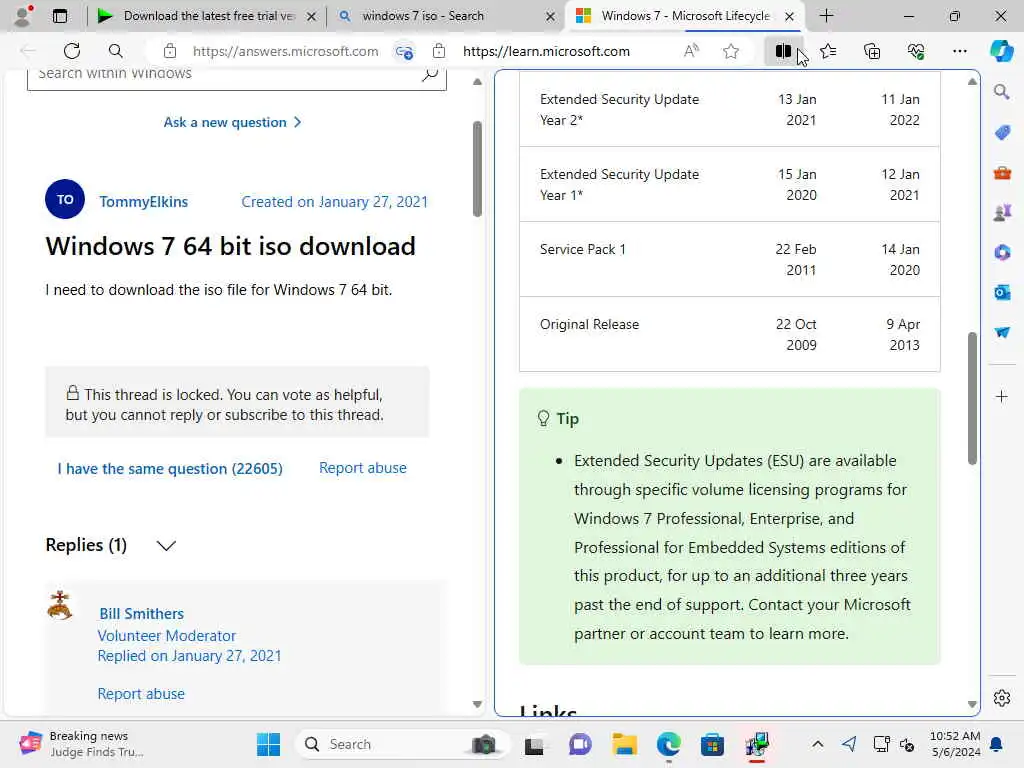Select the Original Release row text
This screenshot has height=768, width=1024.
click(589, 325)
